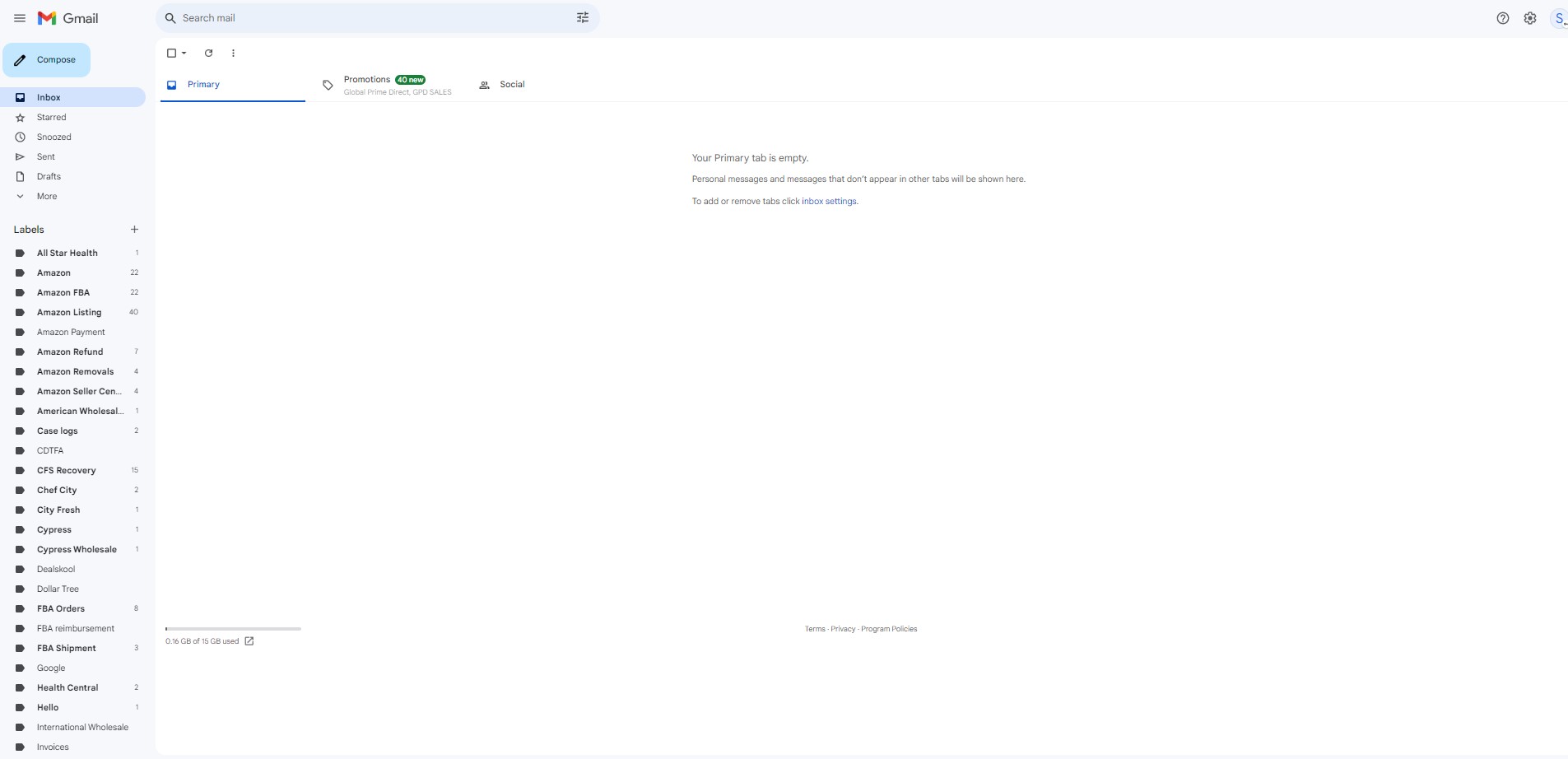Click the search magnifier icon

pyautogui.click(x=170, y=18)
